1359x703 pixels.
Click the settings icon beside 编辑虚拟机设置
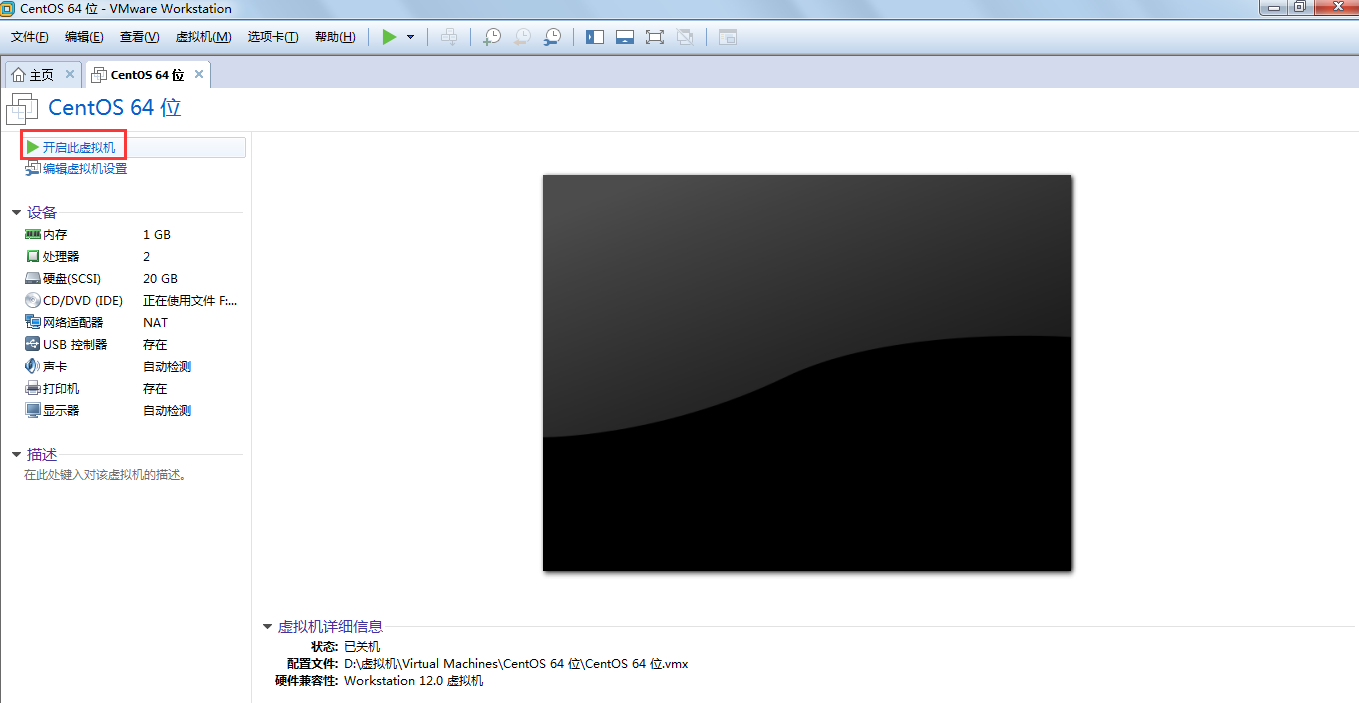point(33,169)
